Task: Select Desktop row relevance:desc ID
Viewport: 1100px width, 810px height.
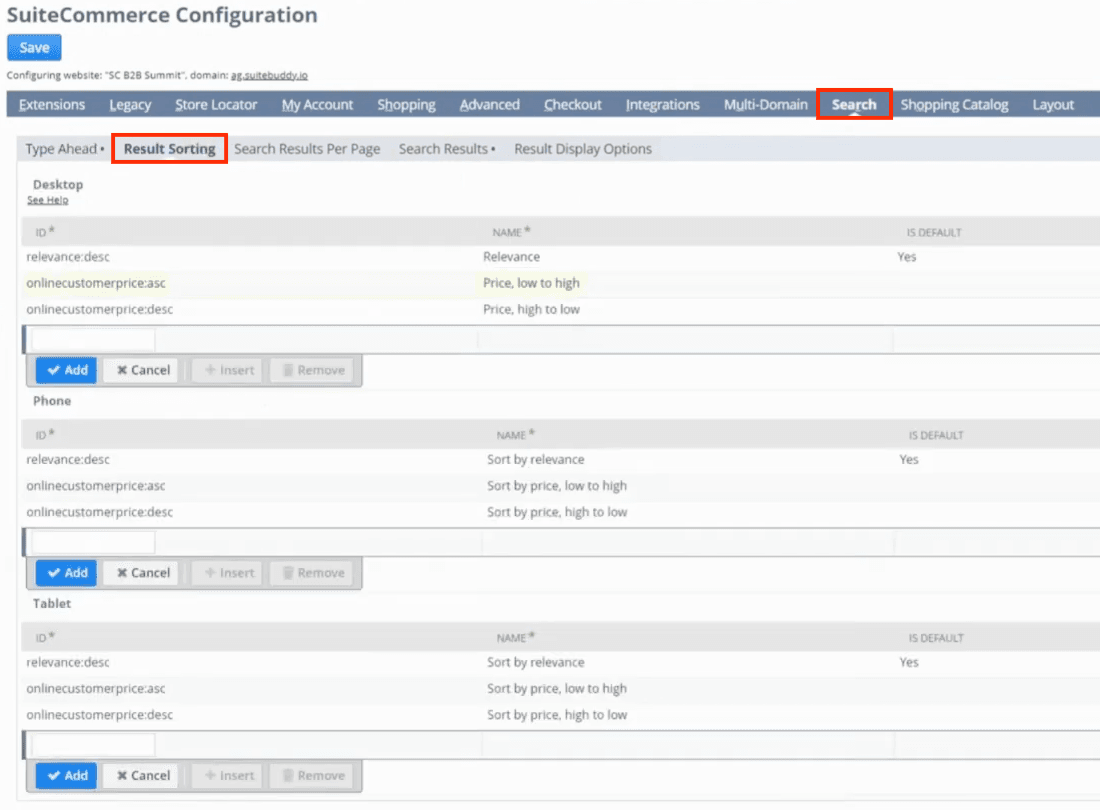Action: point(68,257)
